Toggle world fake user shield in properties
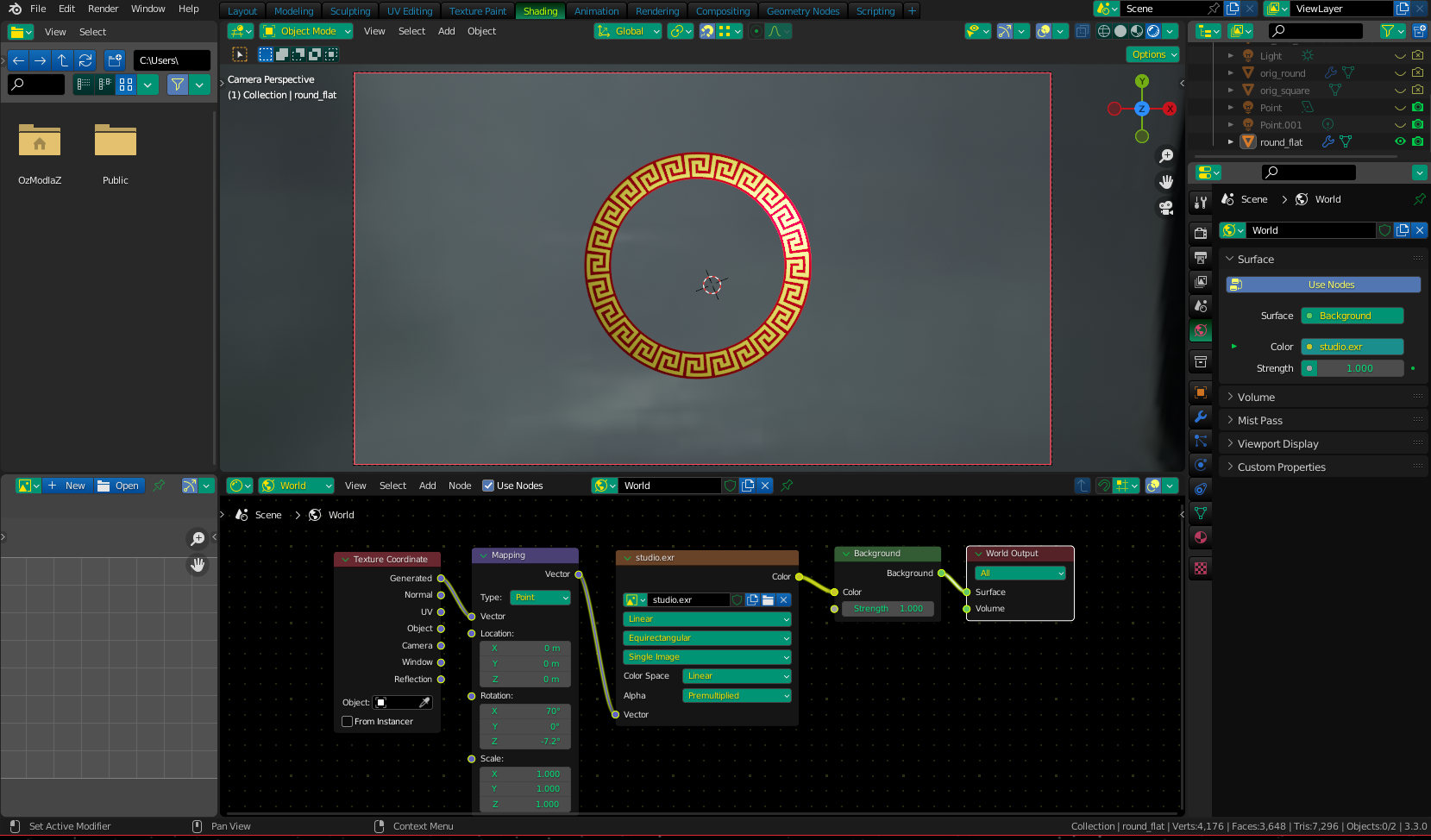 [1385, 230]
